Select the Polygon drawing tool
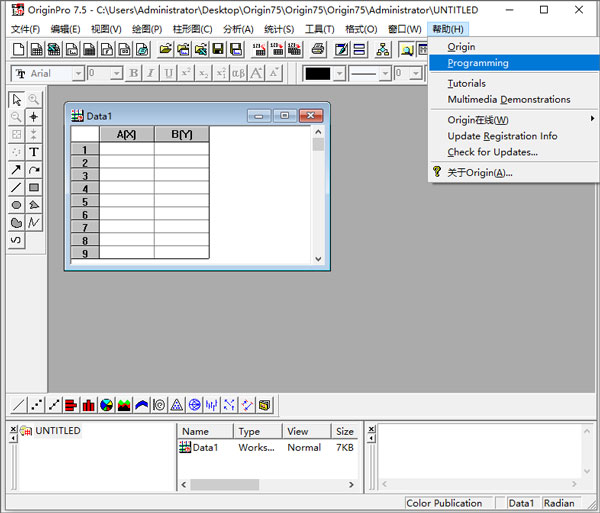The height and width of the screenshot is (513, 600). [34, 205]
